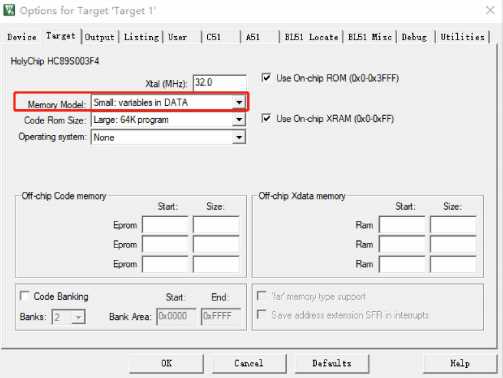
Task: Open the BL51 Misc tab
Action: (x=370, y=37)
